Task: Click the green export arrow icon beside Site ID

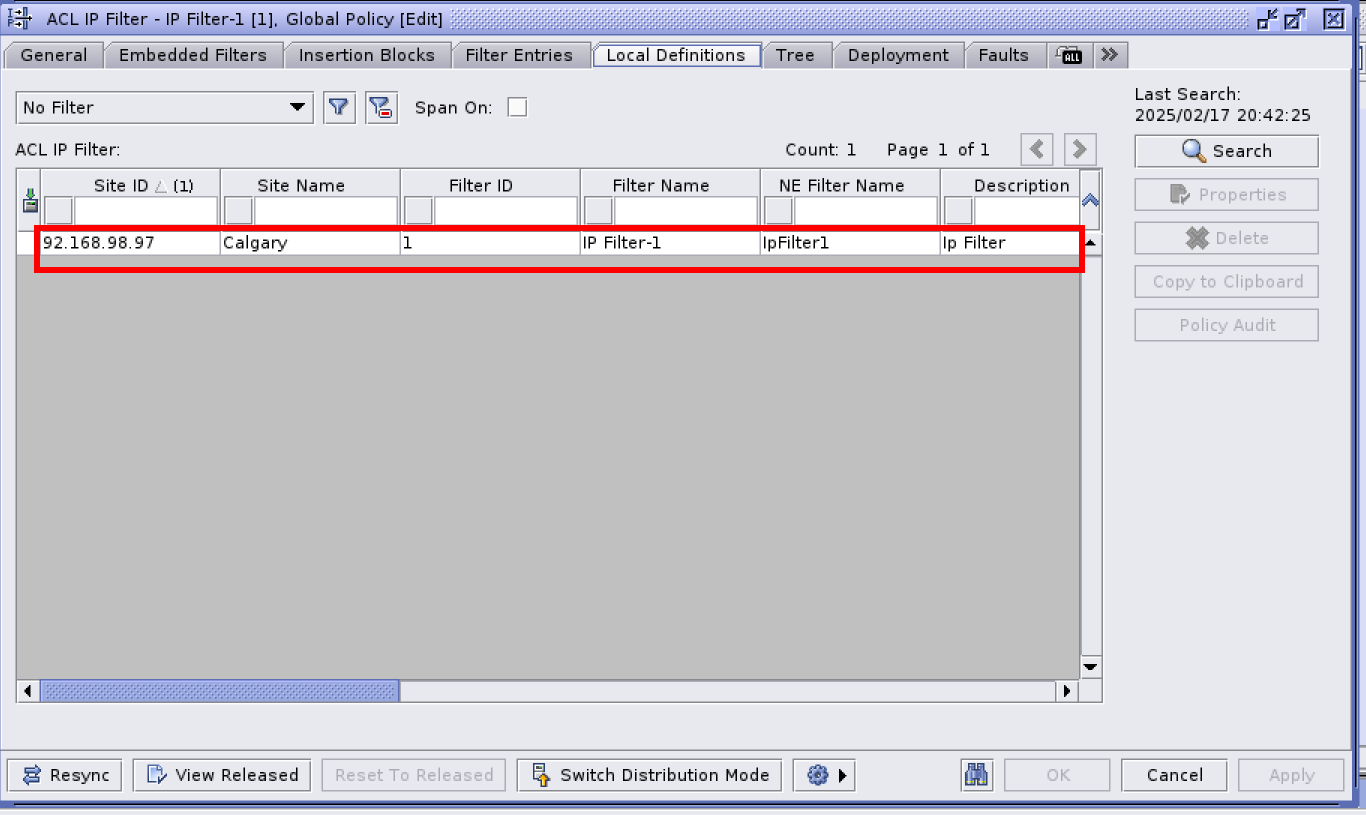Action: pos(30,199)
